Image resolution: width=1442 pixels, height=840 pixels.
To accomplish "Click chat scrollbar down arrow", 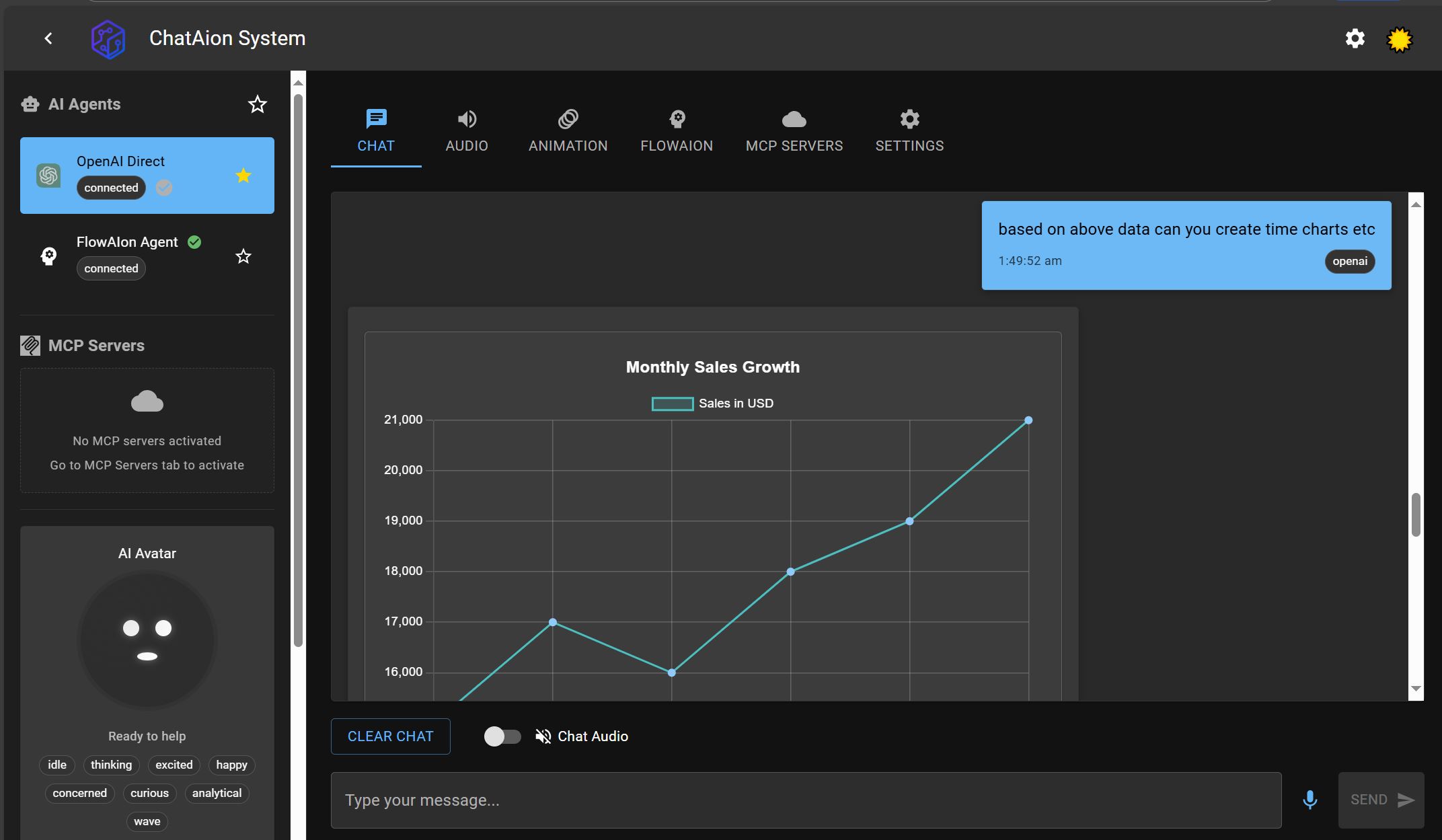I will pyautogui.click(x=1416, y=689).
